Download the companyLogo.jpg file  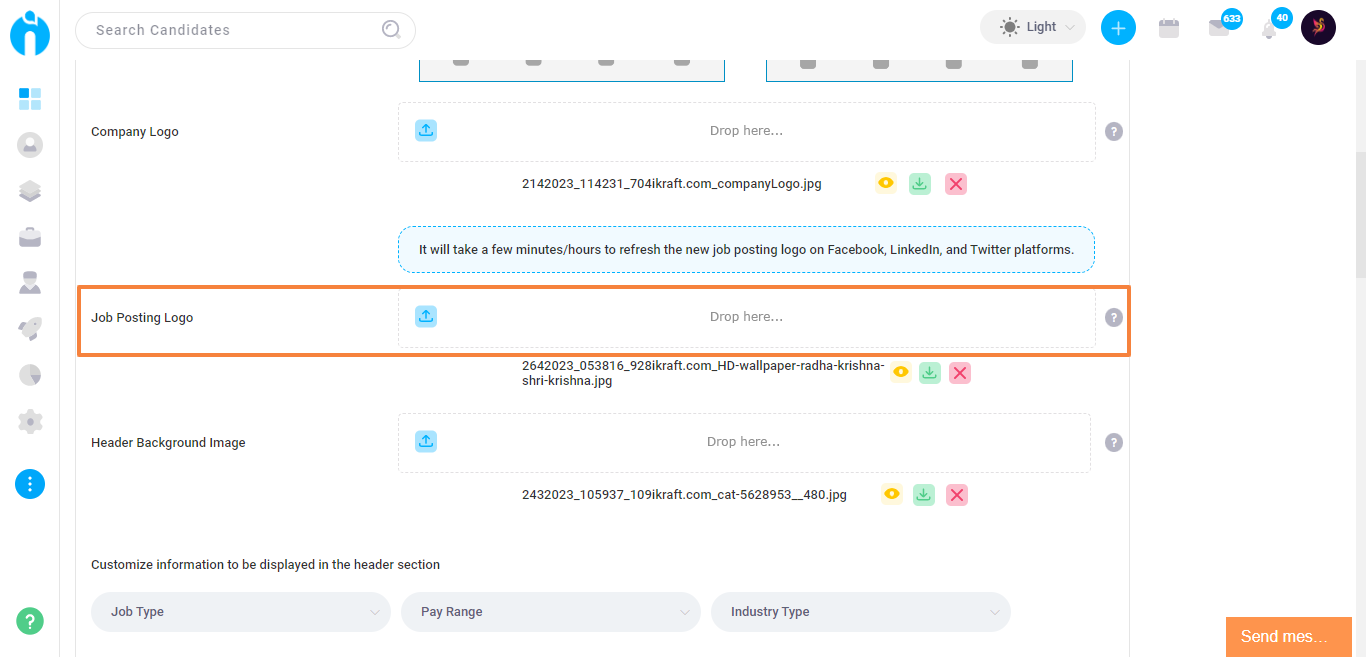(x=920, y=184)
